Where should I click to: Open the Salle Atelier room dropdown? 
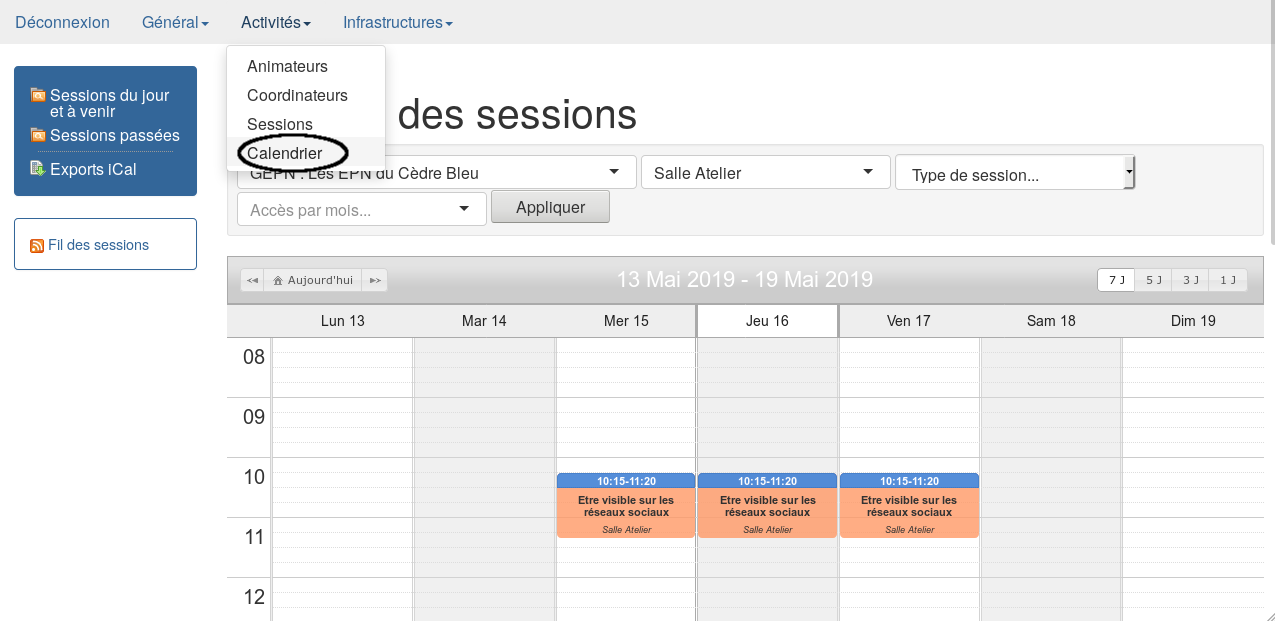tap(765, 173)
